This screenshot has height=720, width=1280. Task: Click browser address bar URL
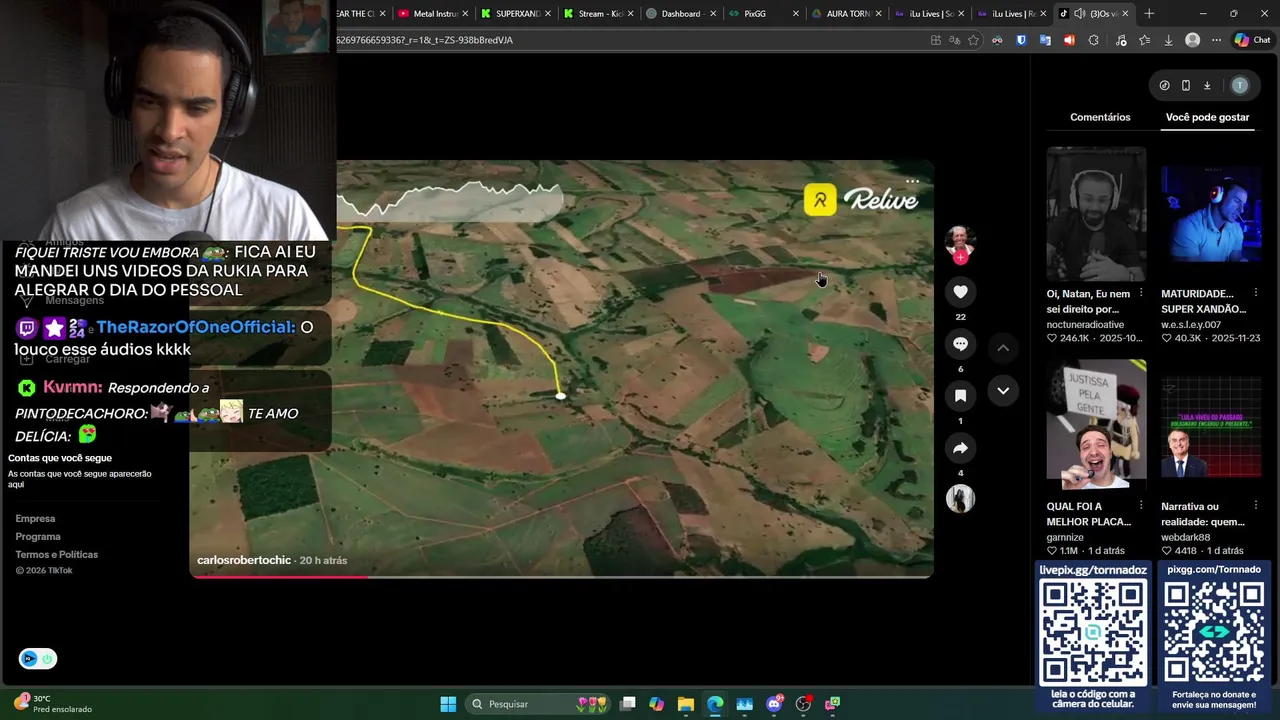pos(630,40)
